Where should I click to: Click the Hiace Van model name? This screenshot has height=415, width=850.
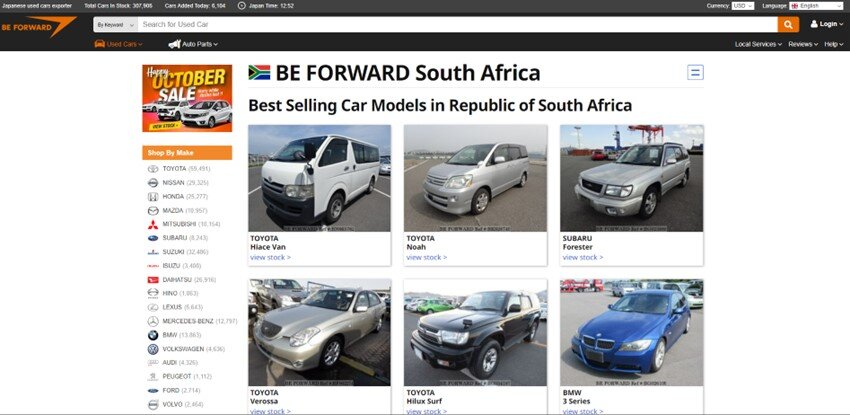point(268,247)
